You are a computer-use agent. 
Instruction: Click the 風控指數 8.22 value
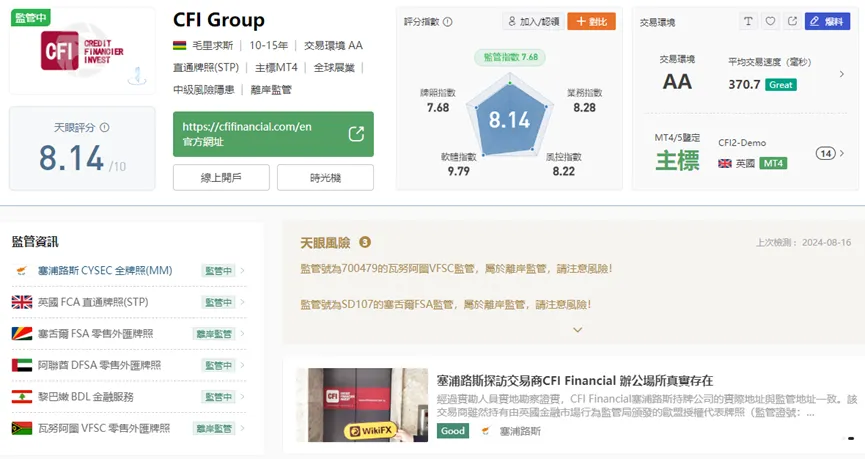(x=564, y=171)
